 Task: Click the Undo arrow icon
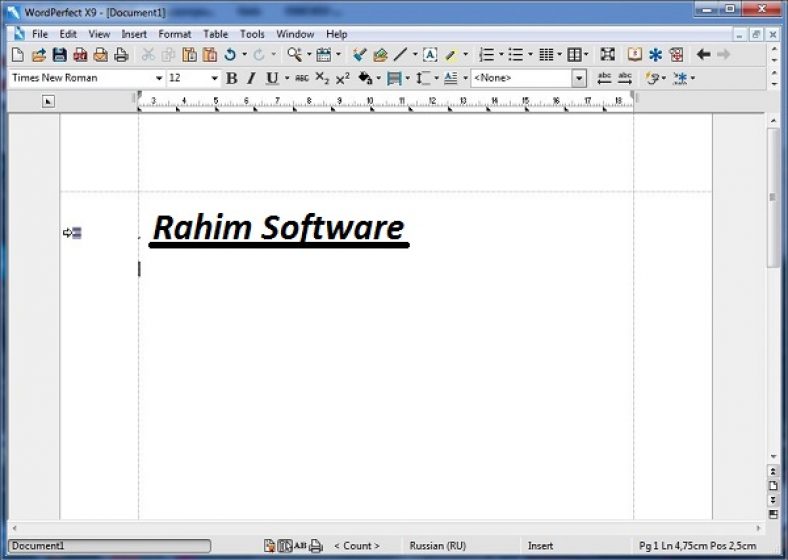pyautogui.click(x=231, y=54)
